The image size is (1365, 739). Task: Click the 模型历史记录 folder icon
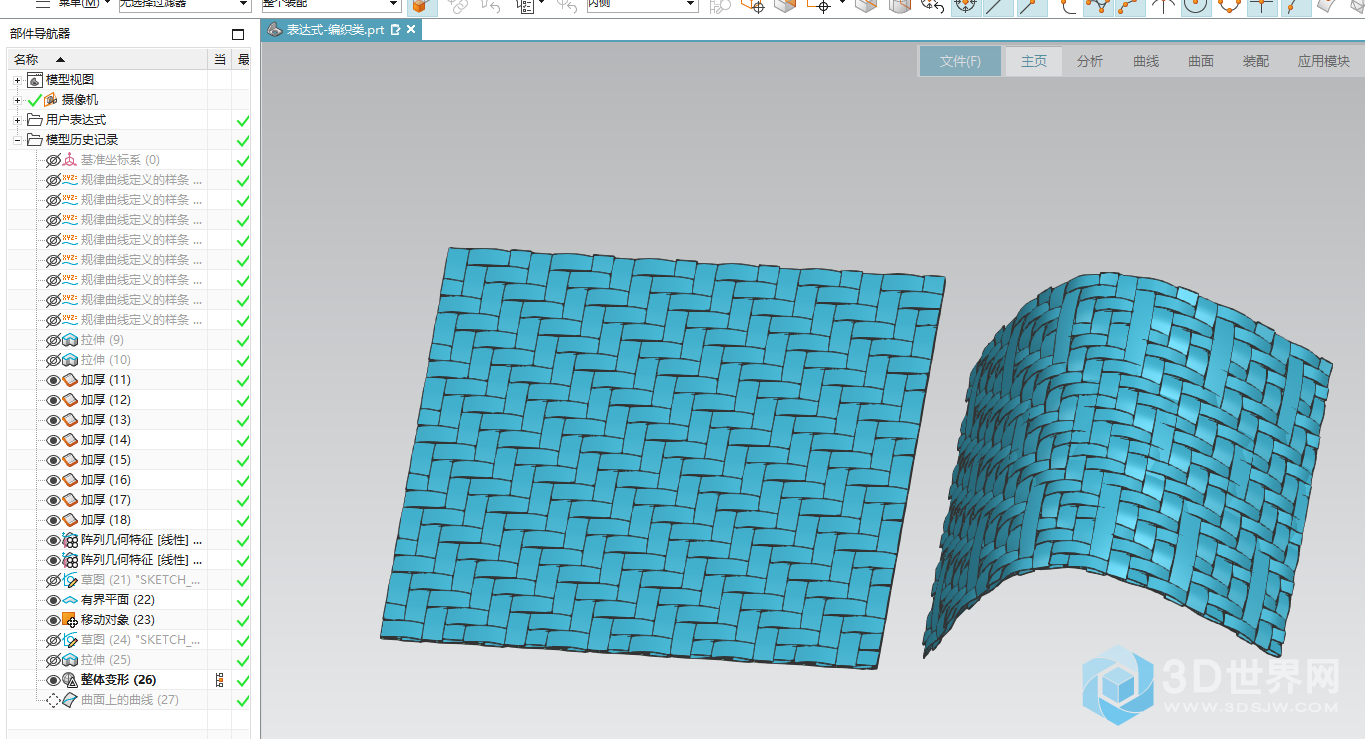(x=35, y=140)
